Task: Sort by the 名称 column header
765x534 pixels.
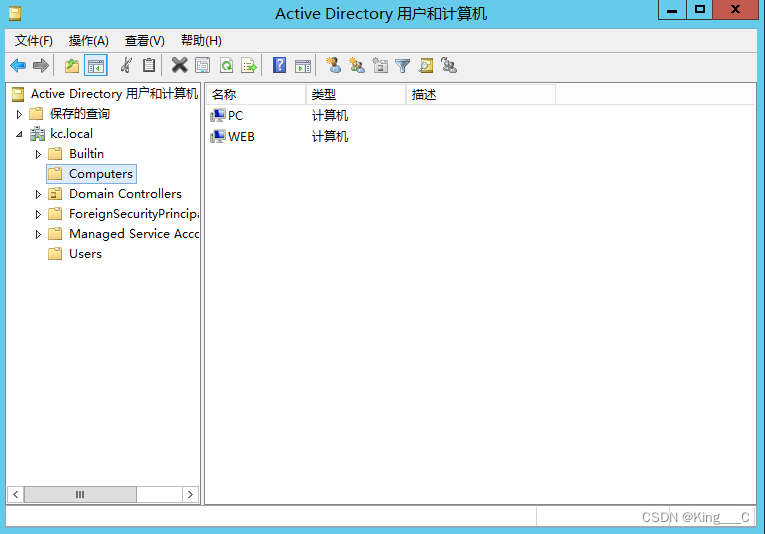Action: pyautogui.click(x=256, y=94)
